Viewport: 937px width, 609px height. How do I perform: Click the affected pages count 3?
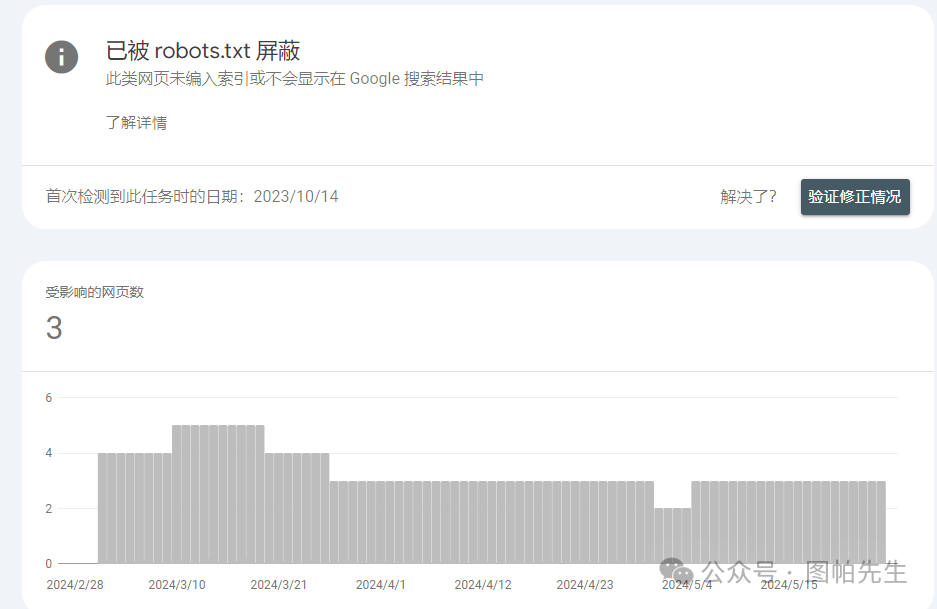[x=54, y=328]
